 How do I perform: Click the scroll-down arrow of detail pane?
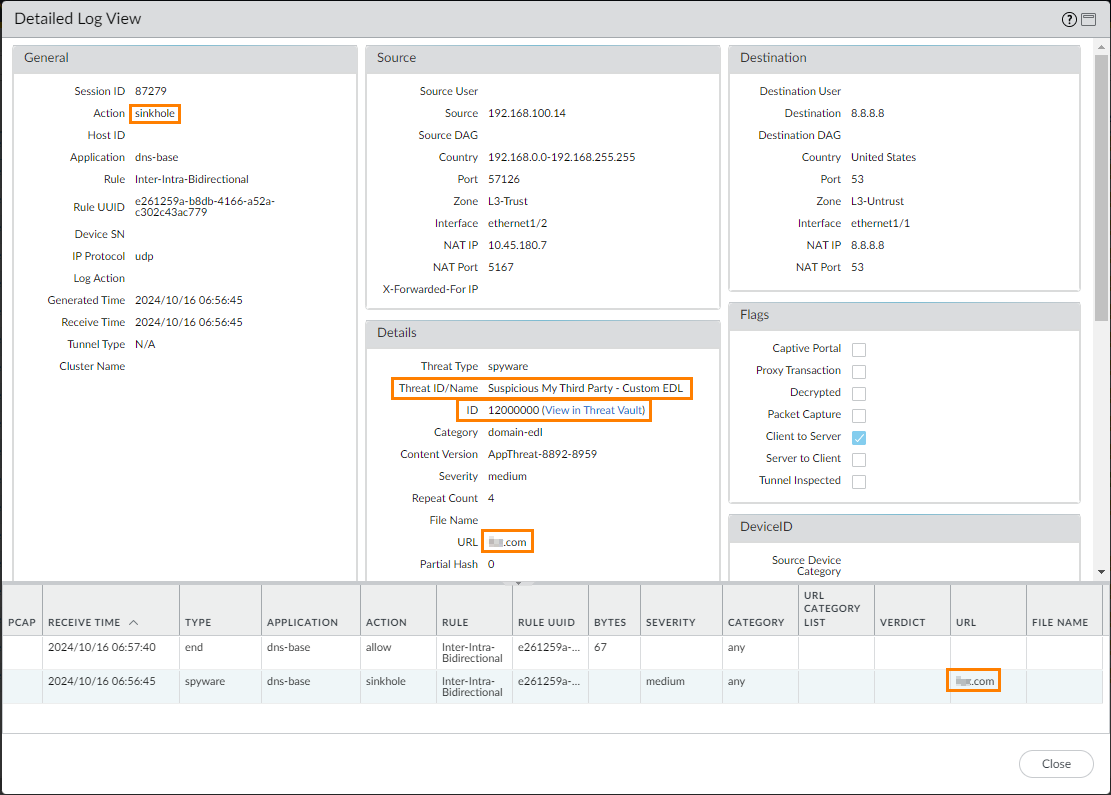coord(1102,572)
